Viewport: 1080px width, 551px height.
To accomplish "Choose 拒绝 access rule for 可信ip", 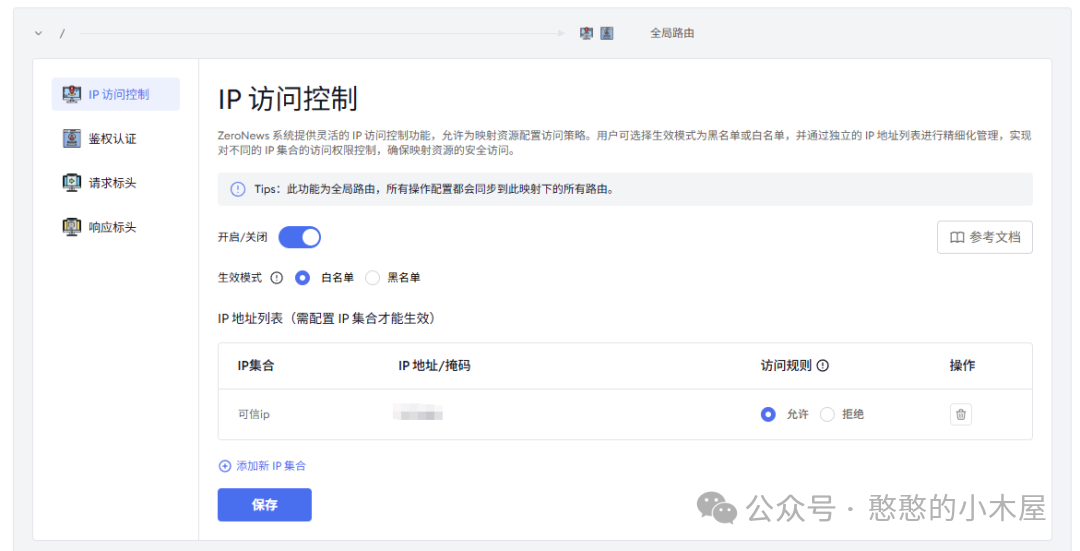I will click(827, 414).
